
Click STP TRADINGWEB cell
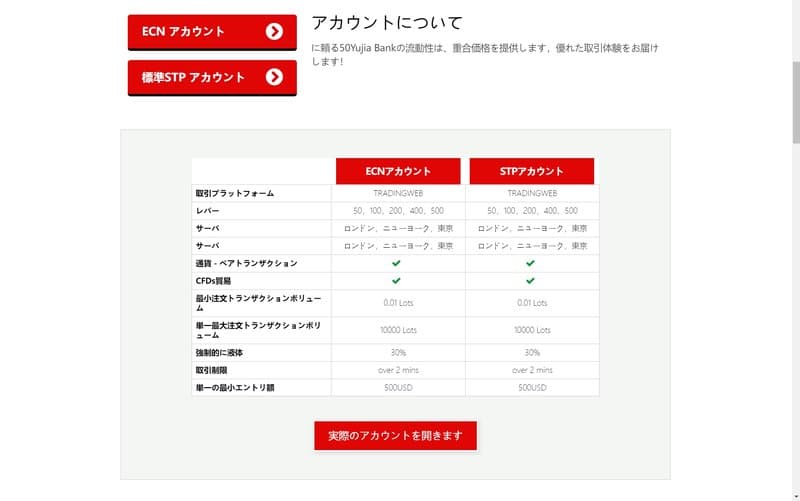click(x=532, y=193)
